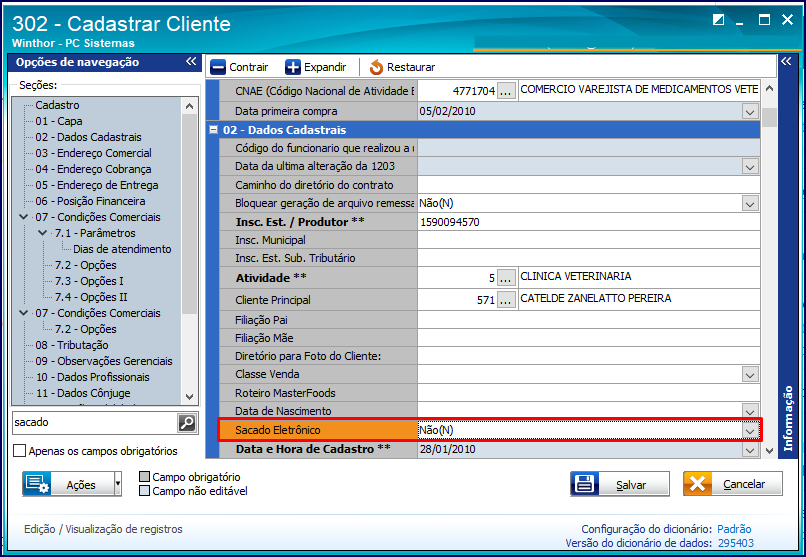
Task: Open the Data de Nascimento dropdown
Action: pyautogui.click(x=750, y=411)
